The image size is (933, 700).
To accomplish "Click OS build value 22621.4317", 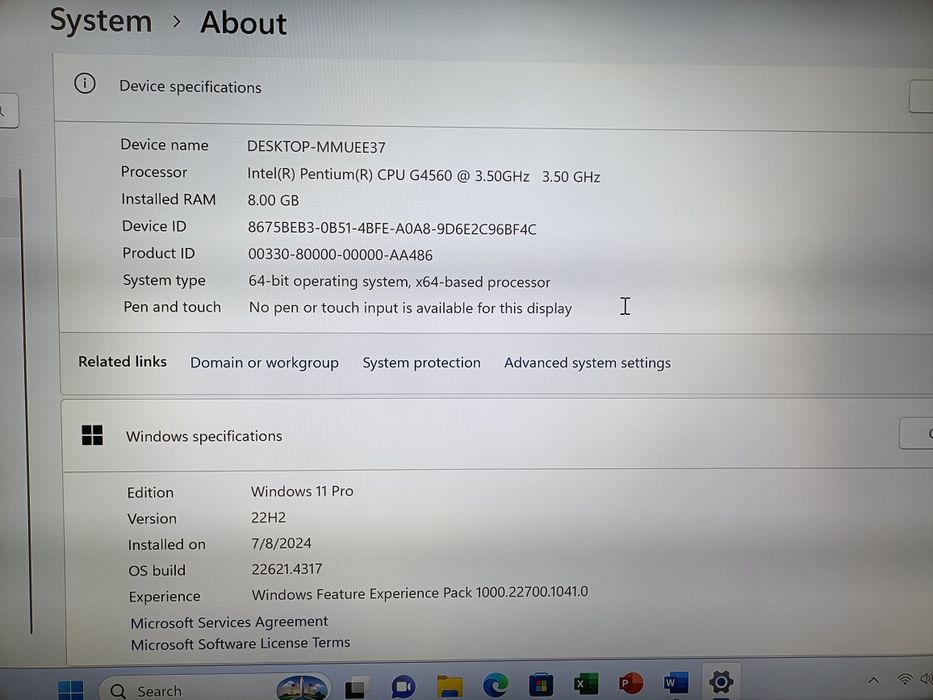I will (286, 569).
